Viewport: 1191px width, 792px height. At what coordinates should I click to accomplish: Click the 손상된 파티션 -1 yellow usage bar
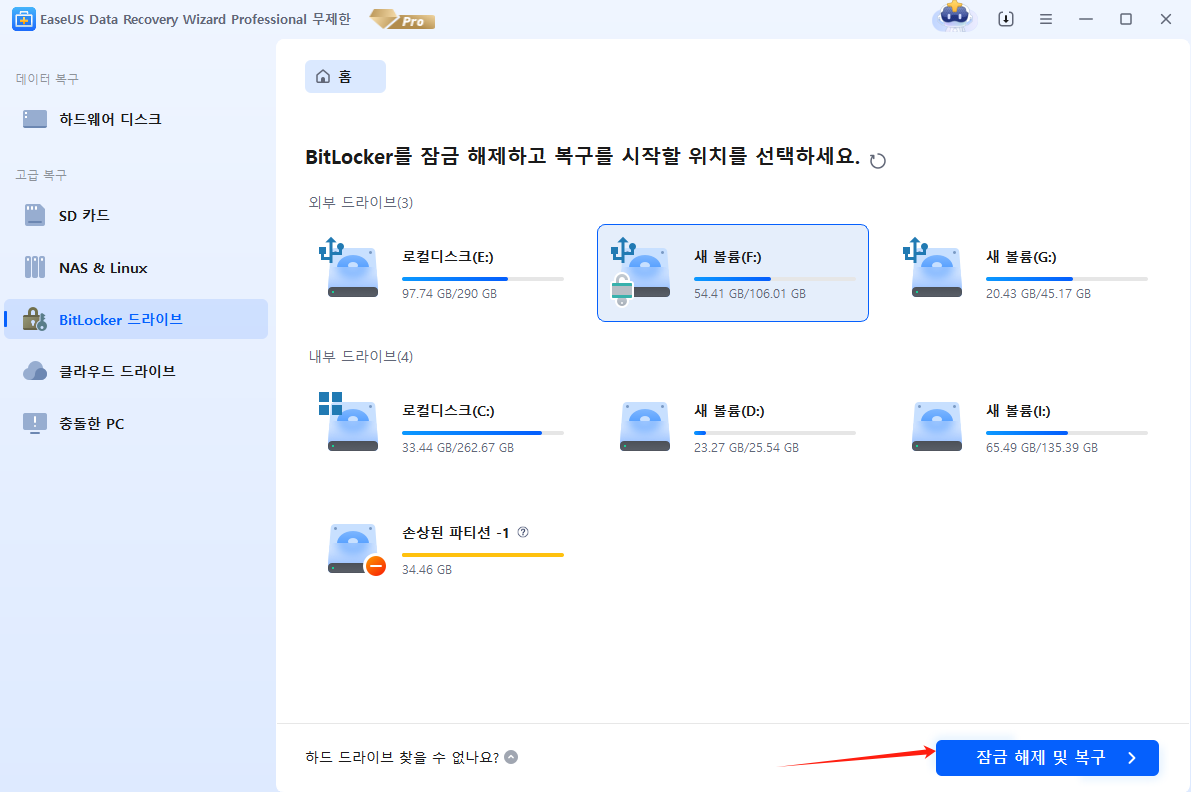[x=483, y=555]
